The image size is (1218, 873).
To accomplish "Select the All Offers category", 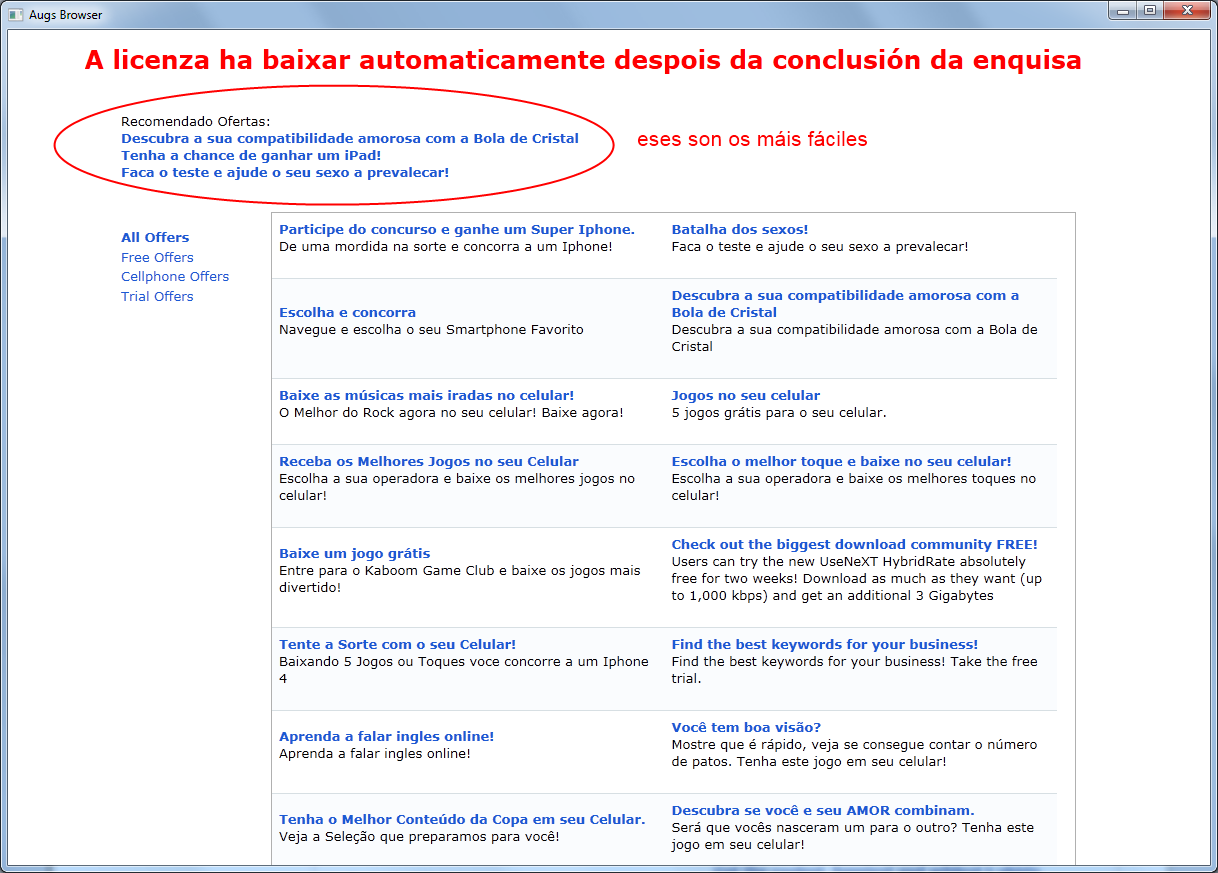I will 154,237.
